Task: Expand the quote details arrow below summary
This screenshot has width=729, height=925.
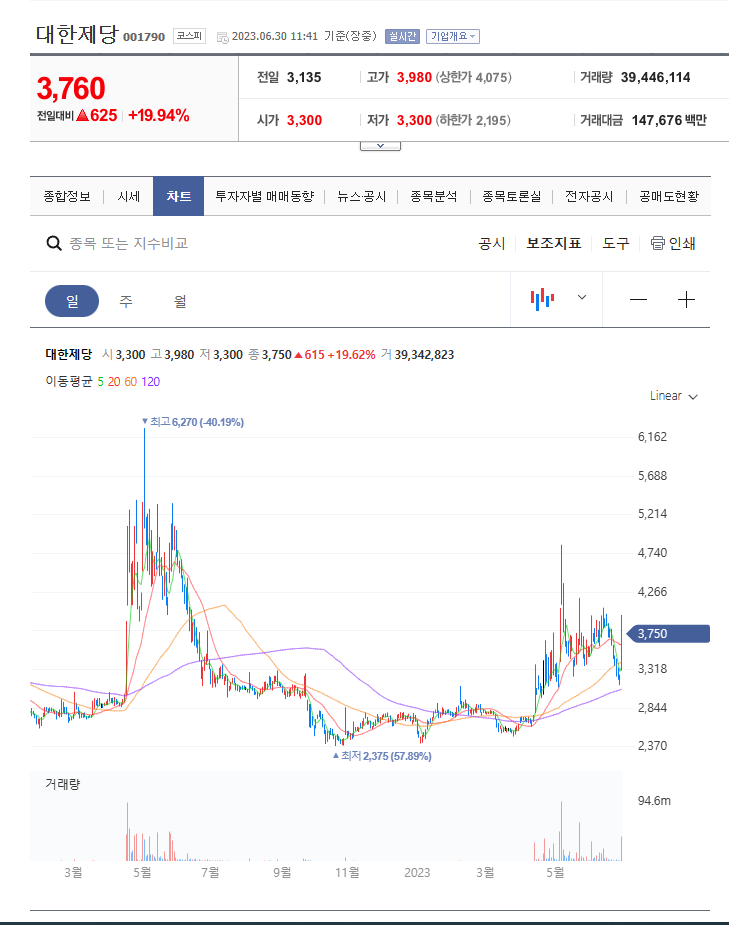Action: point(380,146)
